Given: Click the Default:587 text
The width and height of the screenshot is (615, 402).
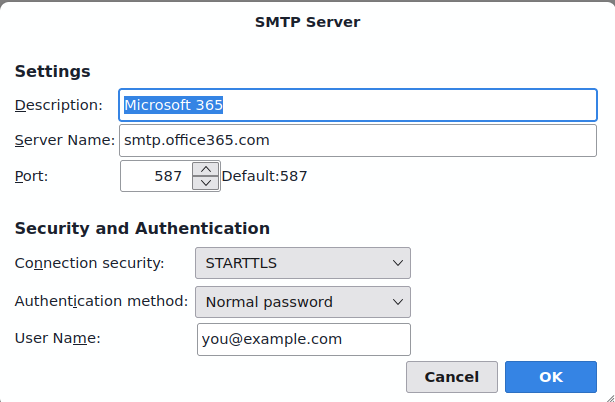Looking at the screenshot, I should 264,176.
